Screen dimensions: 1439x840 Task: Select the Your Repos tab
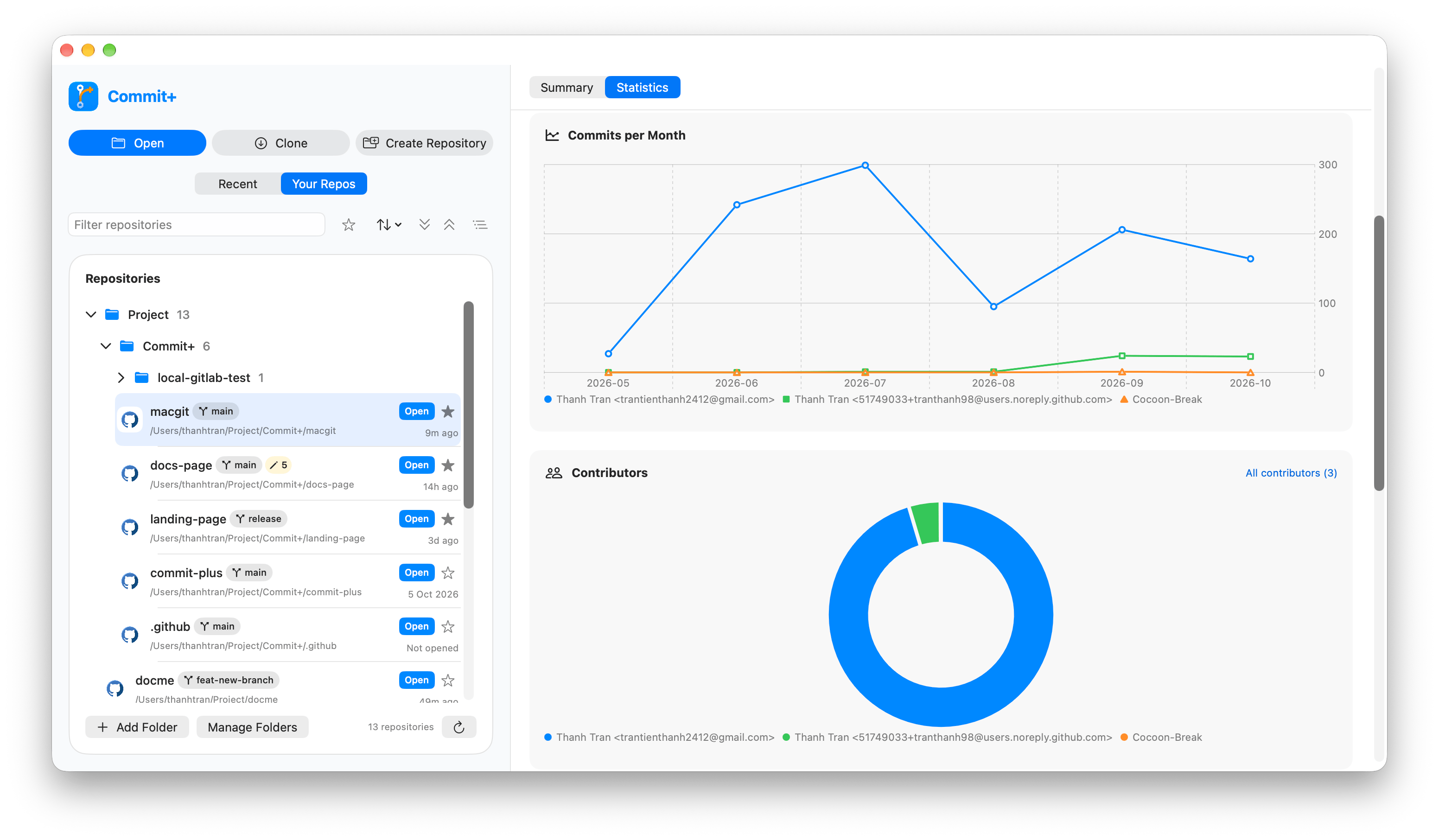[x=324, y=184]
